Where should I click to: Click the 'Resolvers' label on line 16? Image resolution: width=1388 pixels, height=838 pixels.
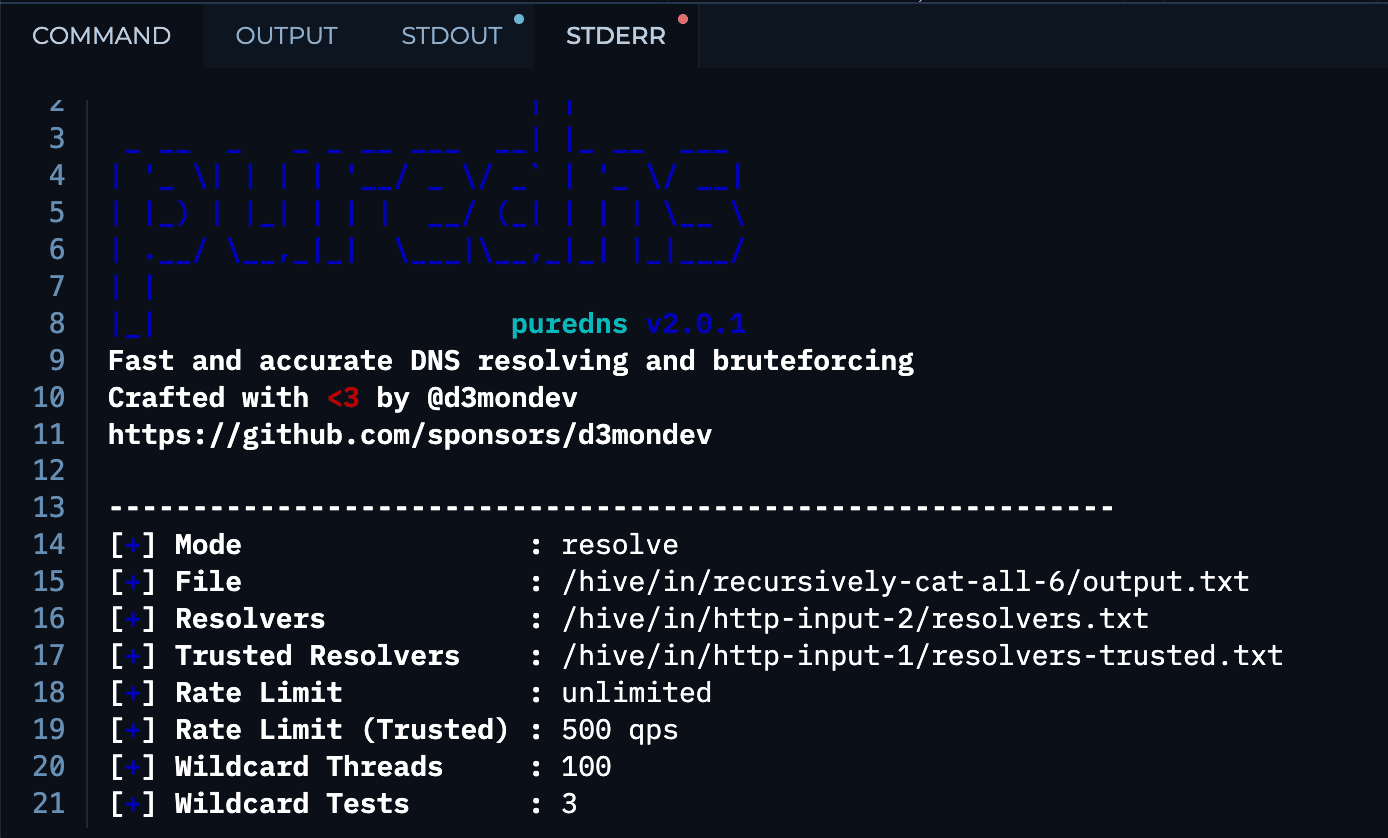pyautogui.click(x=250, y=619)
